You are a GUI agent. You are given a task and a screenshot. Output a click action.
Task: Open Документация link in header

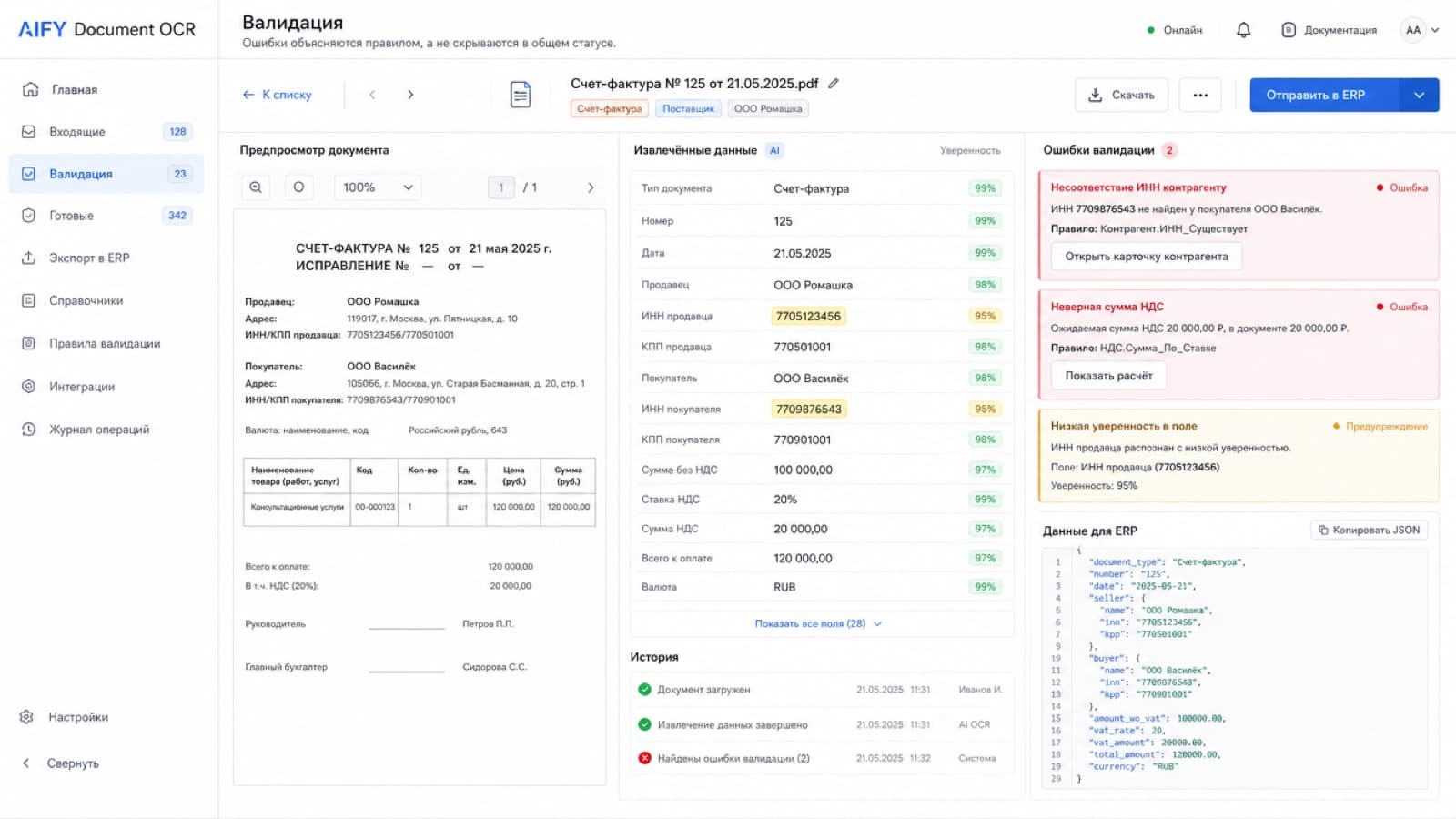tap(1329, 30)
